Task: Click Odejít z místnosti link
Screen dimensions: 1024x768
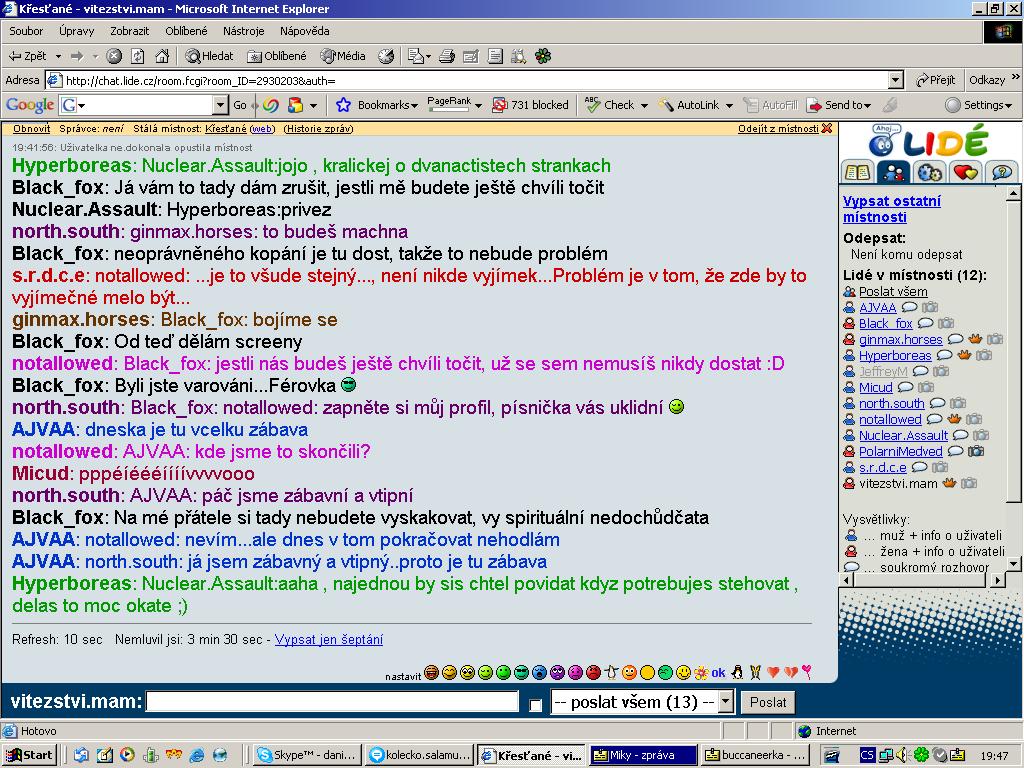Action: pyautogui.click(x=778, y=129)
